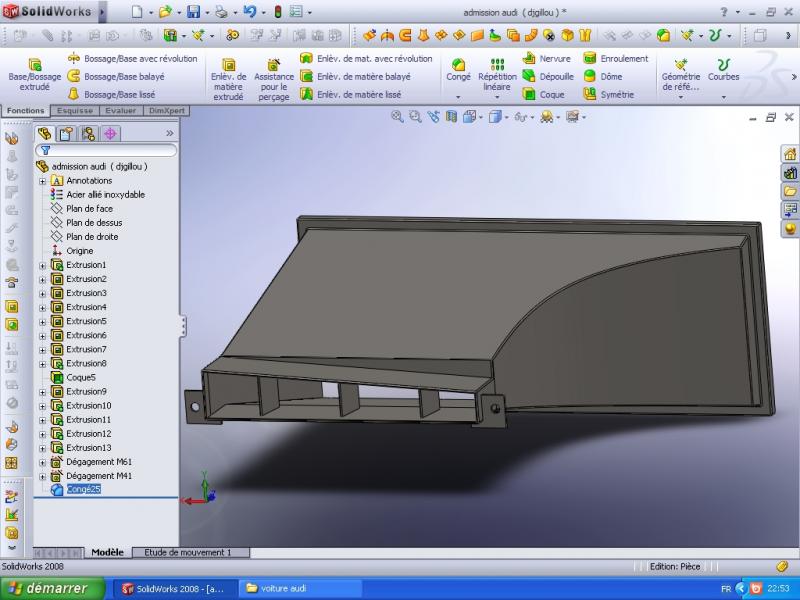Expand the Dégagement M61 node
The image size is (800, 600).
coord(43,463)
